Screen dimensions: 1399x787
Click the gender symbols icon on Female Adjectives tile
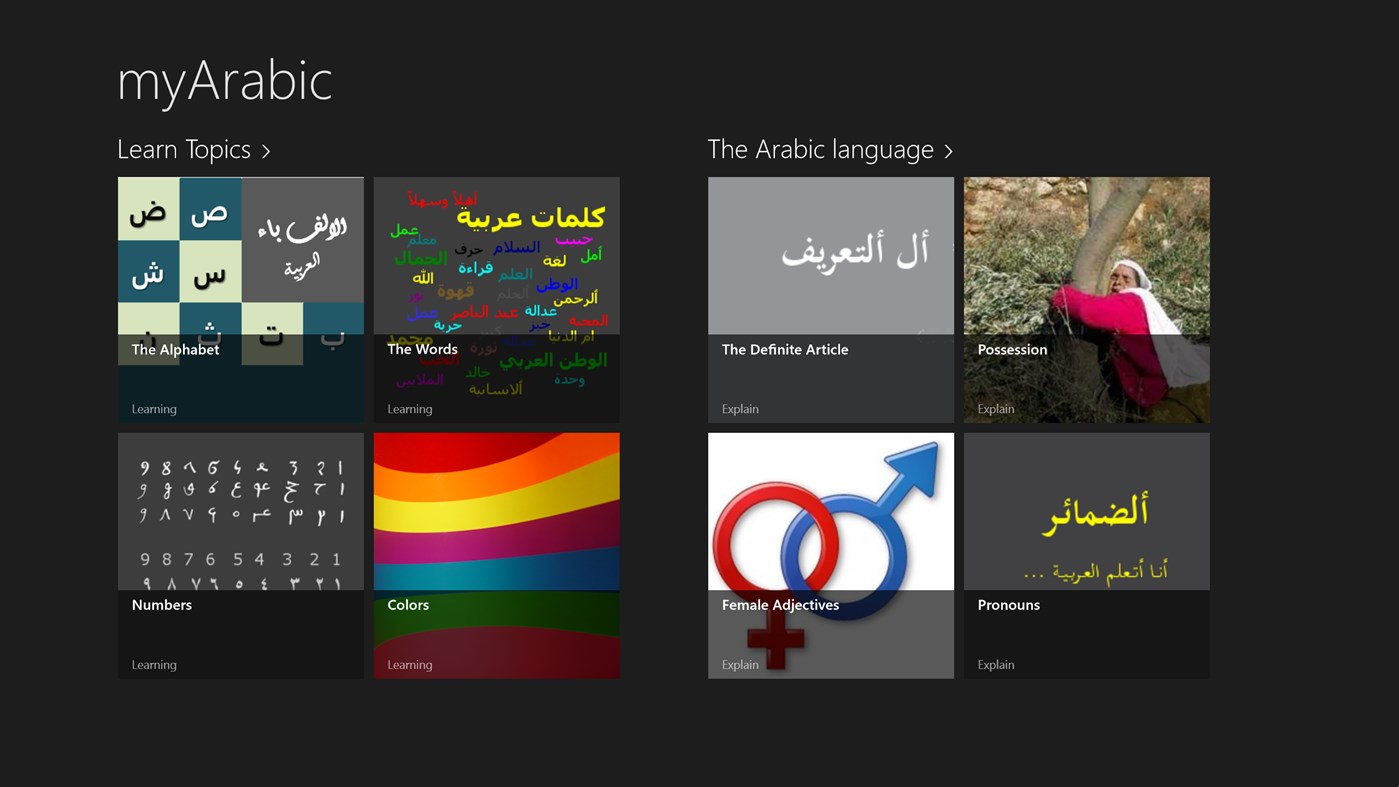pyautogui.click(x=830, y=510)
